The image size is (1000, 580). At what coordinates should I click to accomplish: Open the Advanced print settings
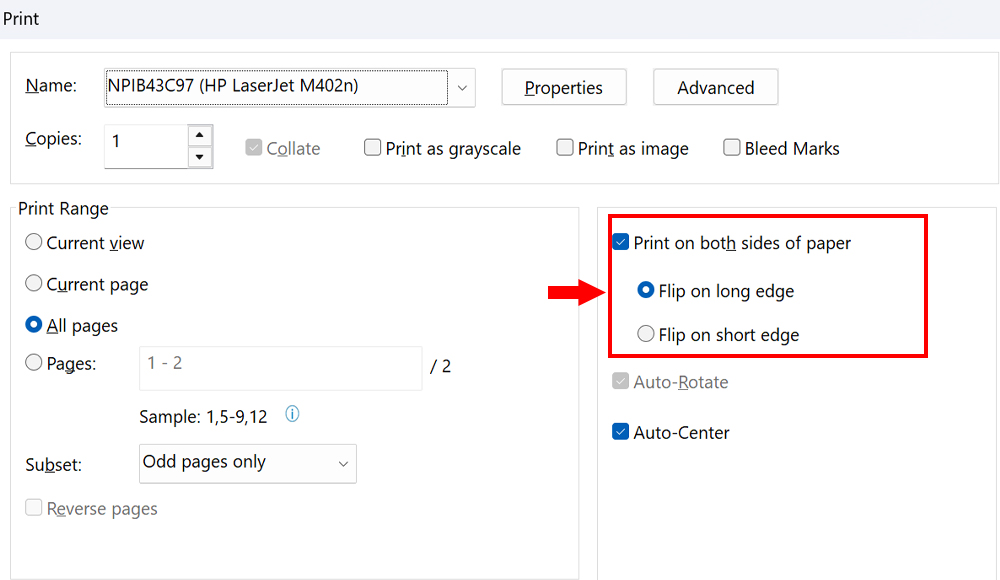[715, 87]
